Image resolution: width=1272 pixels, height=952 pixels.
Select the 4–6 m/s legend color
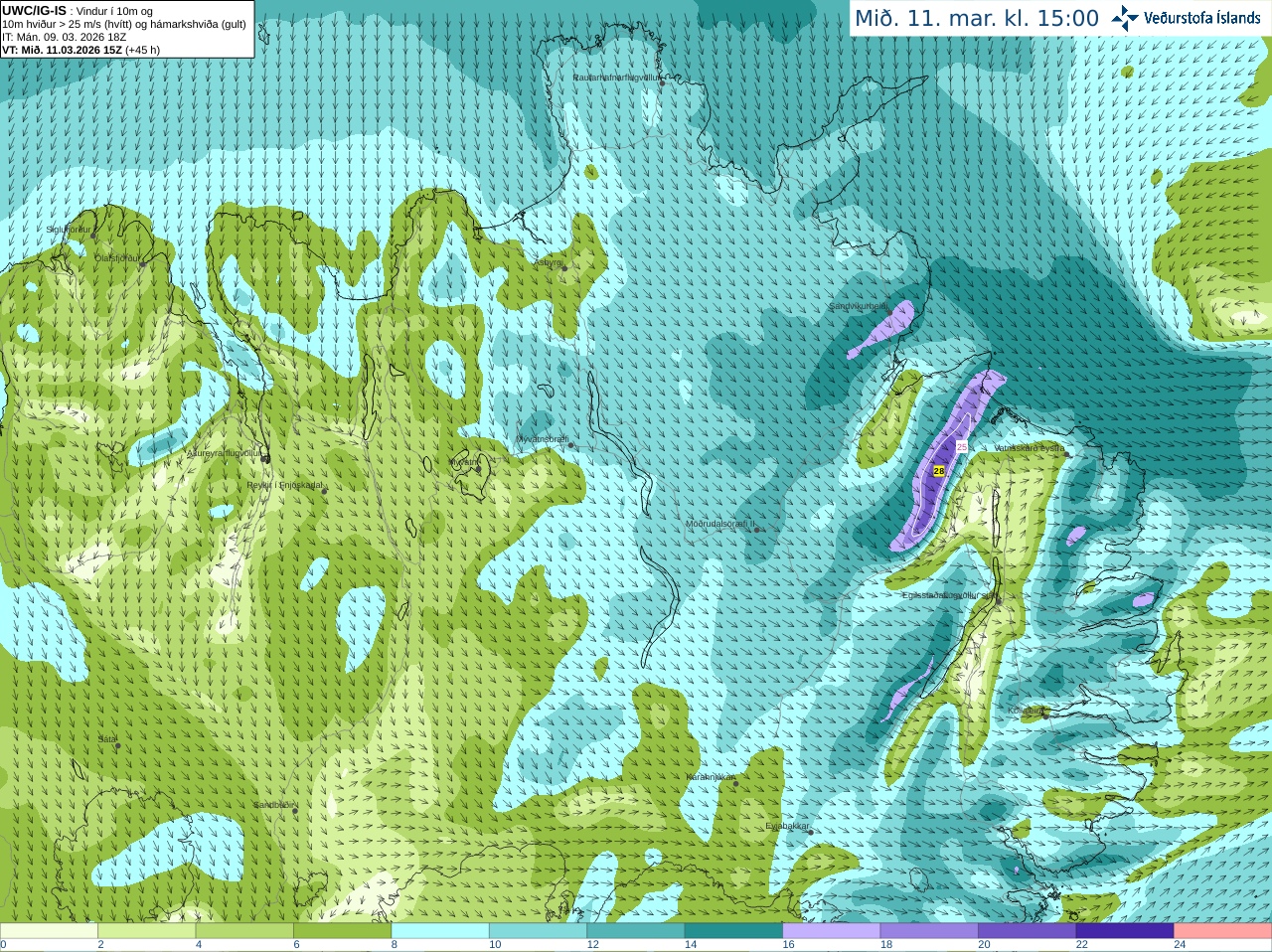(244, 931)
